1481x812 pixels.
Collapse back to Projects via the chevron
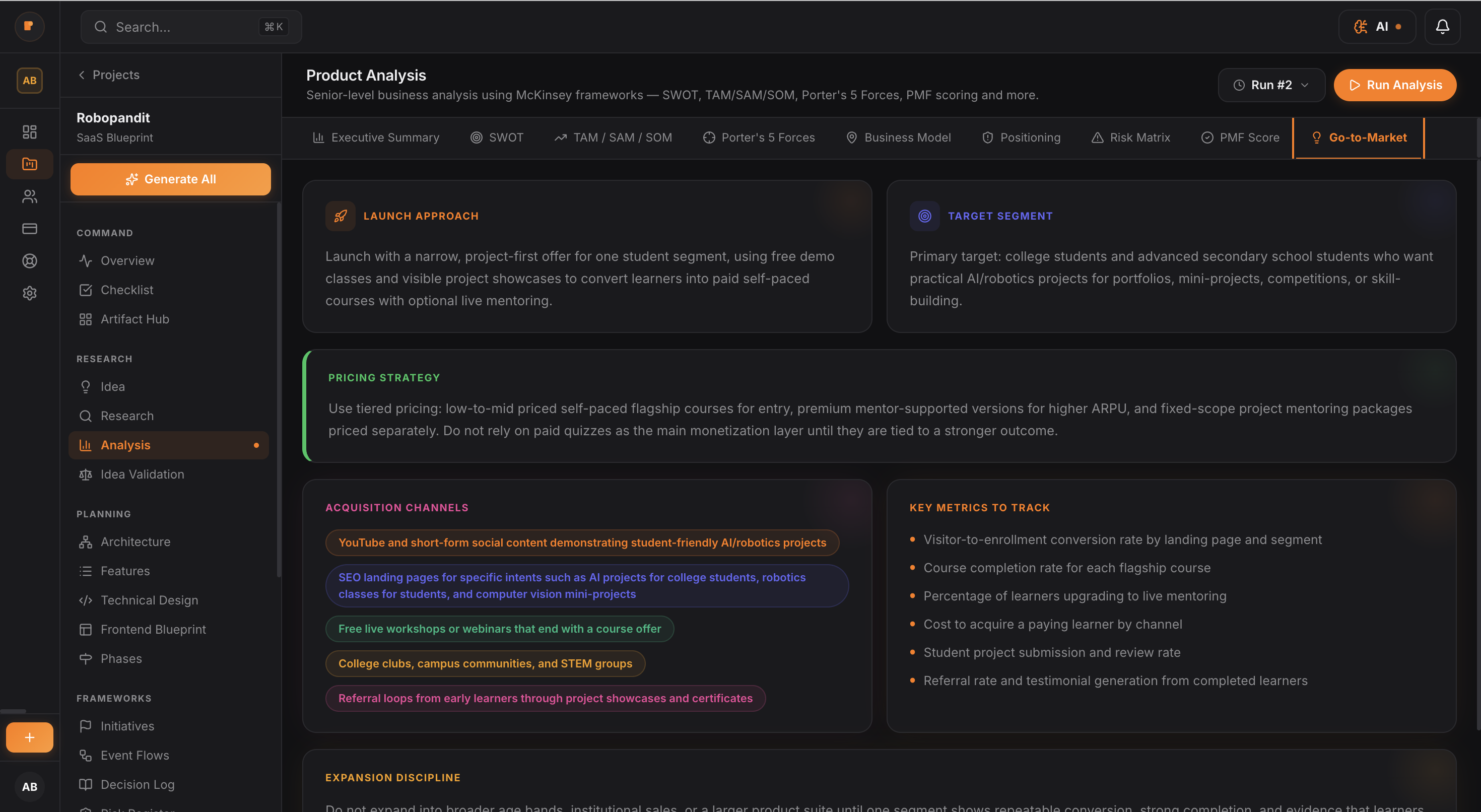pyautogui.click(x=81, y=75)
